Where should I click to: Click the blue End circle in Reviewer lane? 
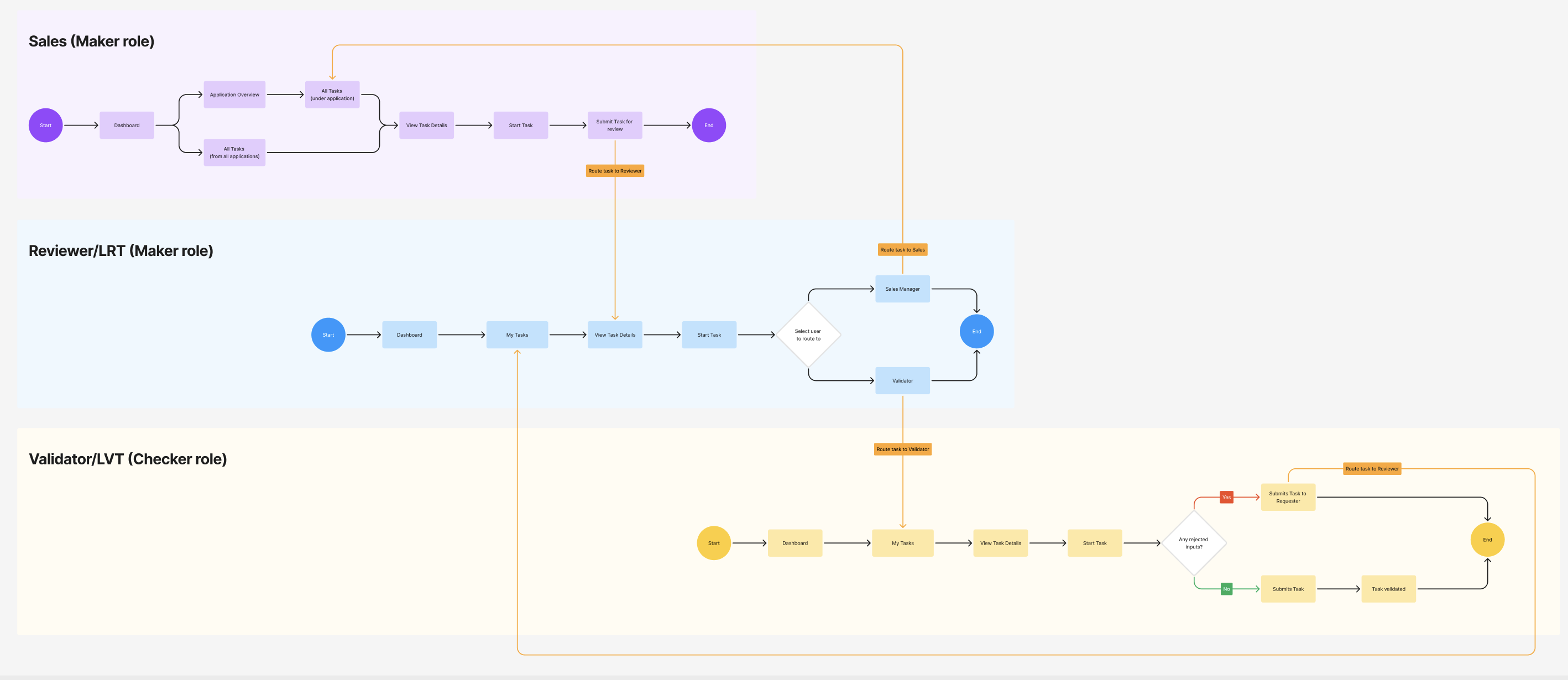(976, 332)
